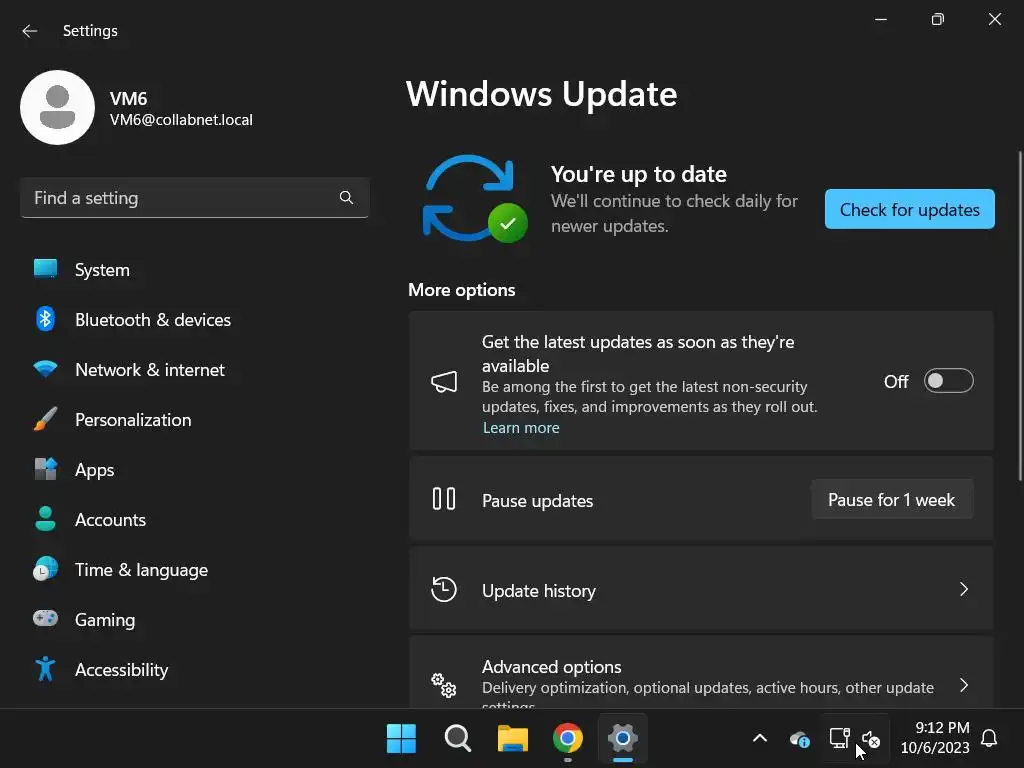Click the Accessibility figure icon
1024x768 pixels.
(45, 669)
